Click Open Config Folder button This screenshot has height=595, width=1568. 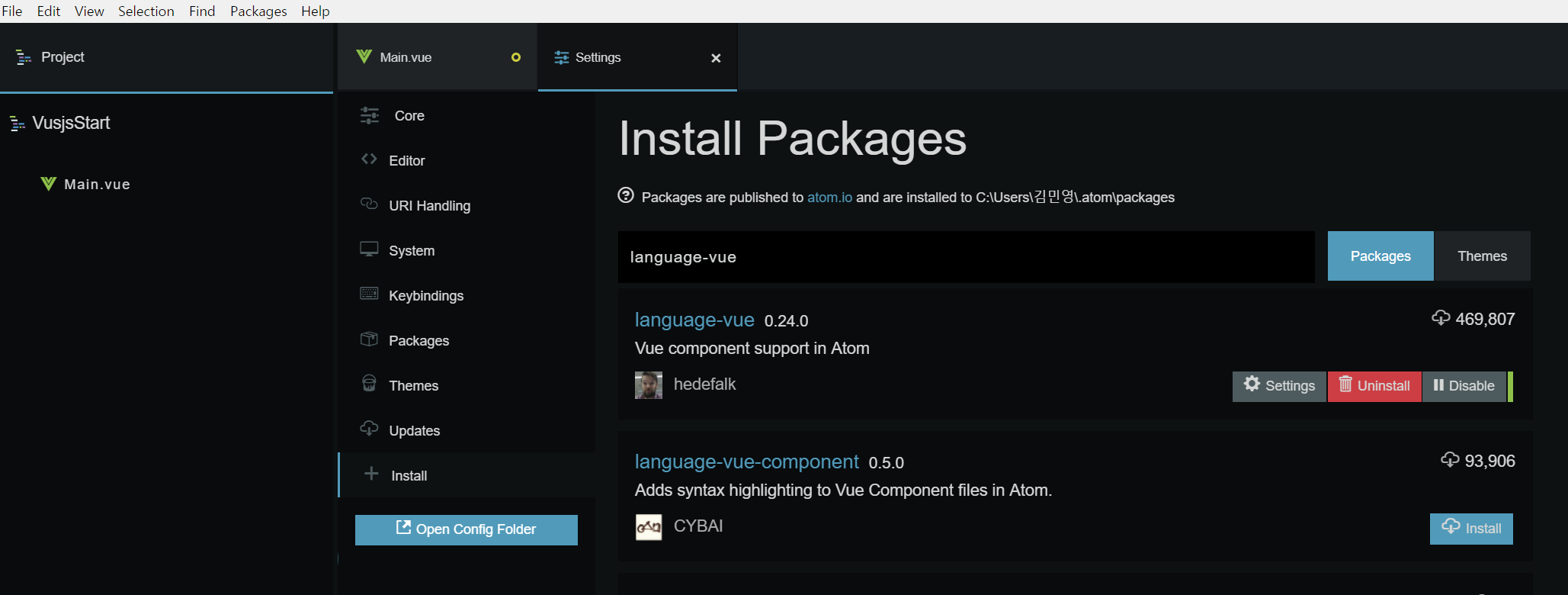coord(467,529)
